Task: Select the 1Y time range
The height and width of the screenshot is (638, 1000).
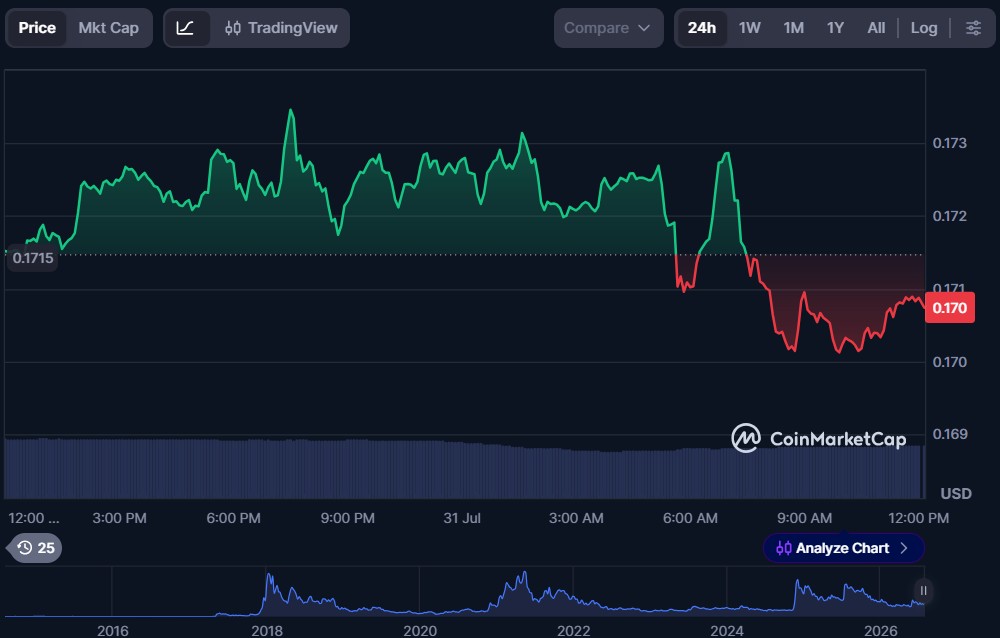Action: (835, 28)
